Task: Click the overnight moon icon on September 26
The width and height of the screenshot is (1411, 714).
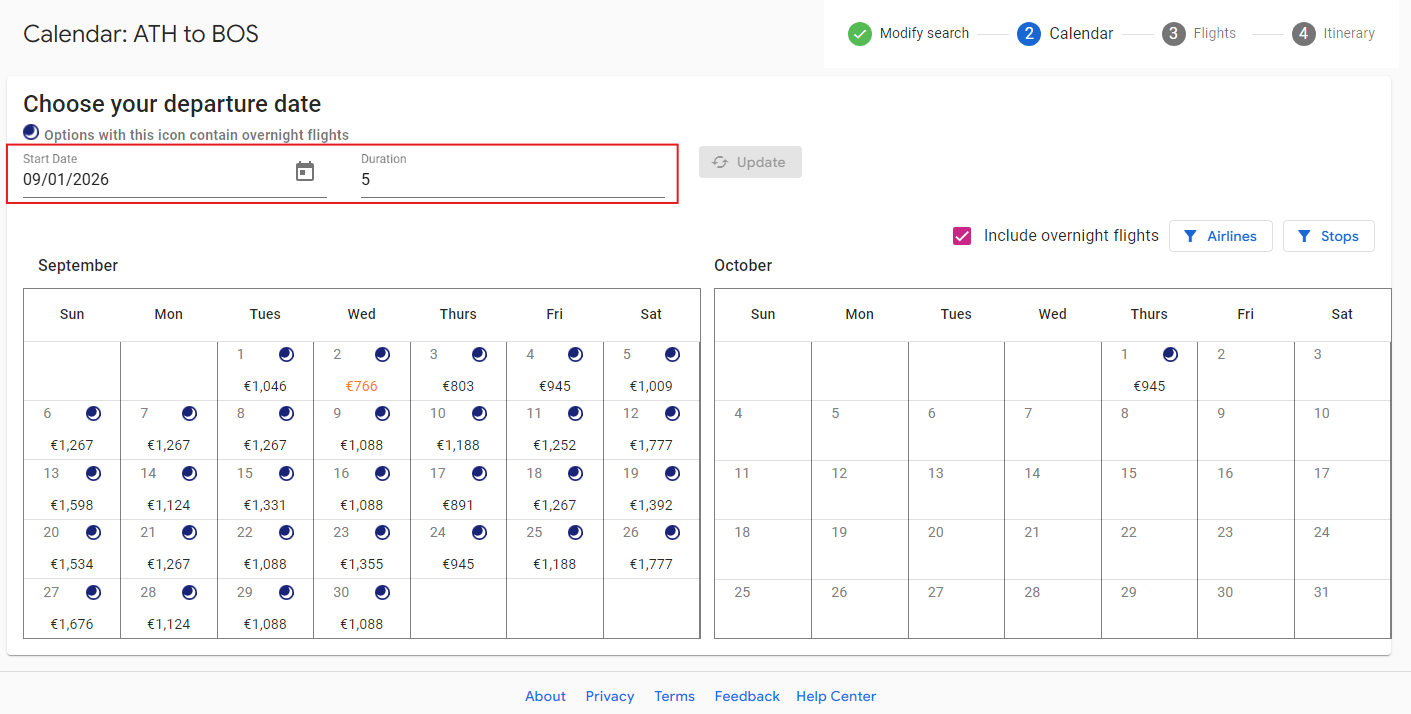Action: 672,532
